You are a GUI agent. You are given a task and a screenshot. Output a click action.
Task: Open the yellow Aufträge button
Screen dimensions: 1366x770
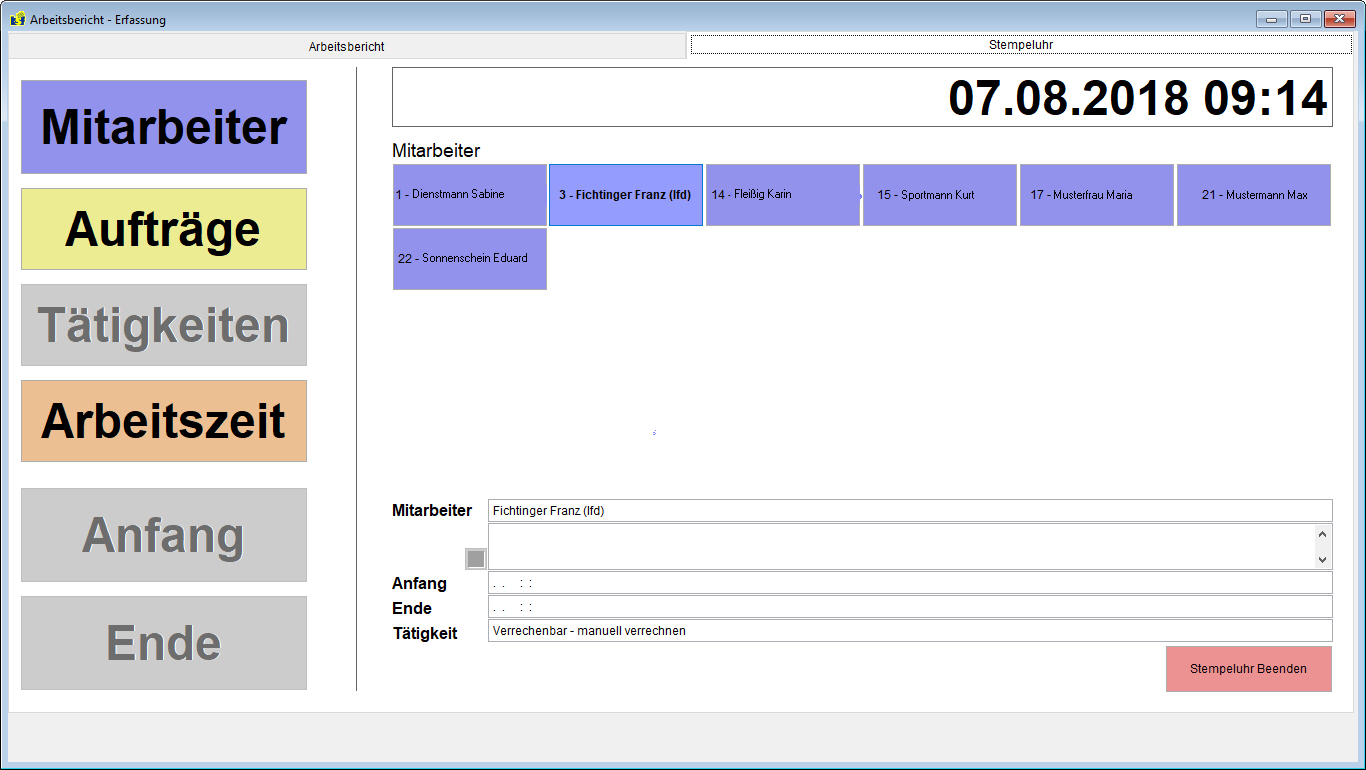point(164,229)
